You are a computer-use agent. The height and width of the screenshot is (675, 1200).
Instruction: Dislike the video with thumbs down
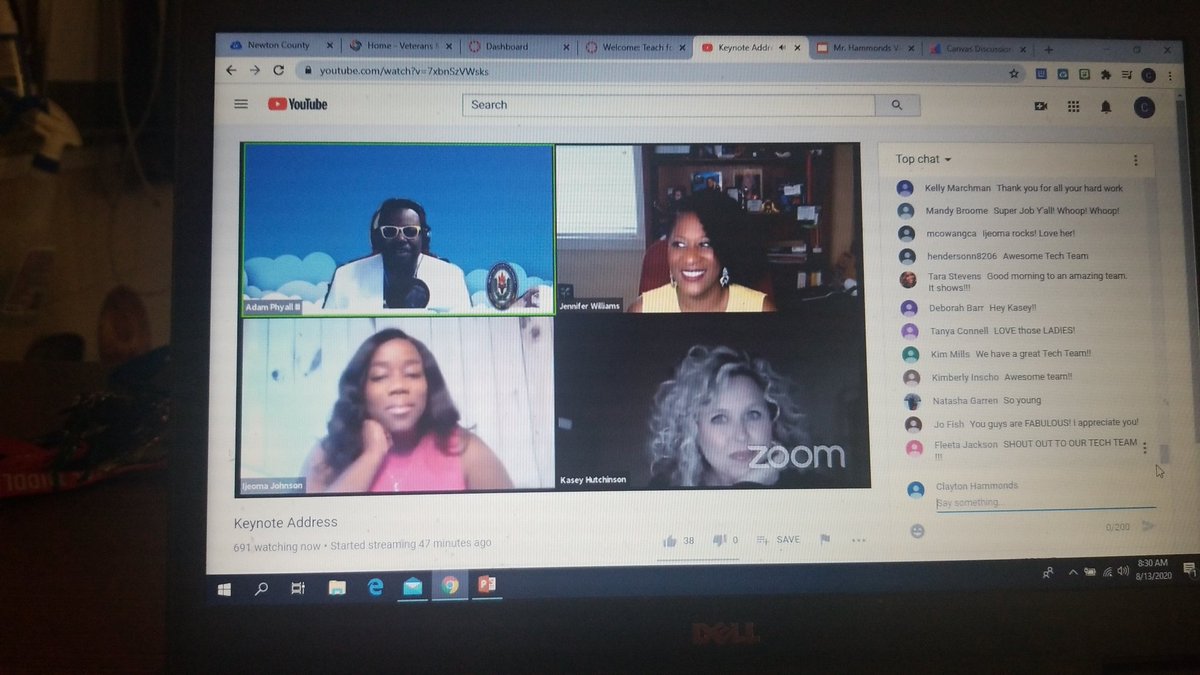coord(720,539)
